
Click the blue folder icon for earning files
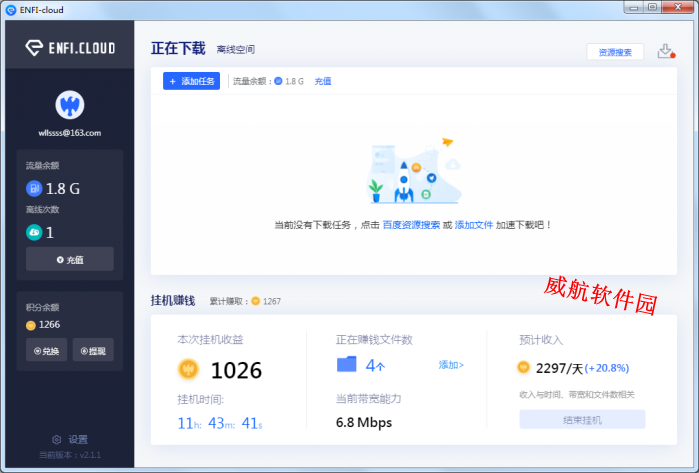coord(346,364)
